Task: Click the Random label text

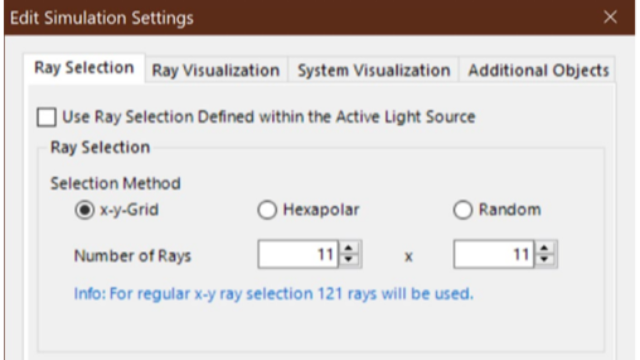Action: coord(510,210)
